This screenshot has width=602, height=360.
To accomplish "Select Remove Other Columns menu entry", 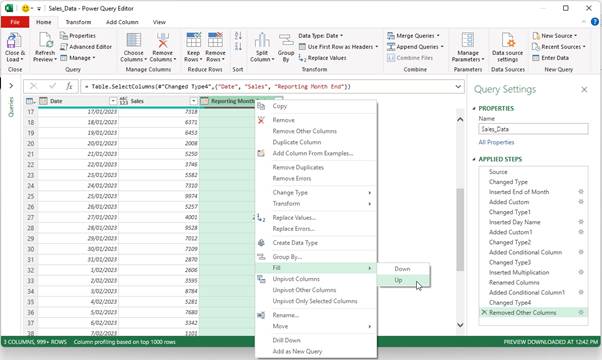I will tap(316, 131).
